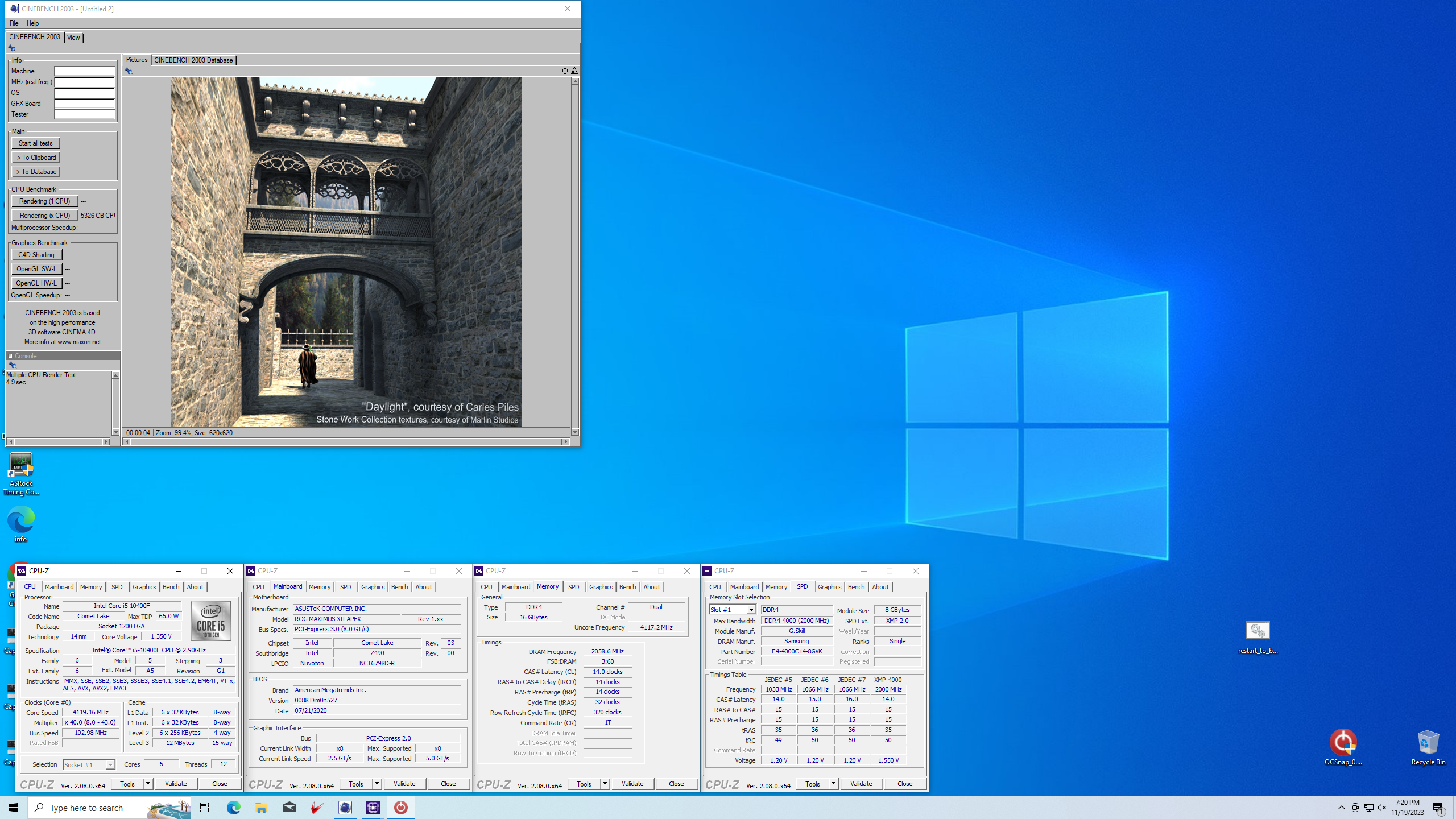Click the rendered Daylight picture
Viewport: 1456px width, 819px height.
coord(346,252)
